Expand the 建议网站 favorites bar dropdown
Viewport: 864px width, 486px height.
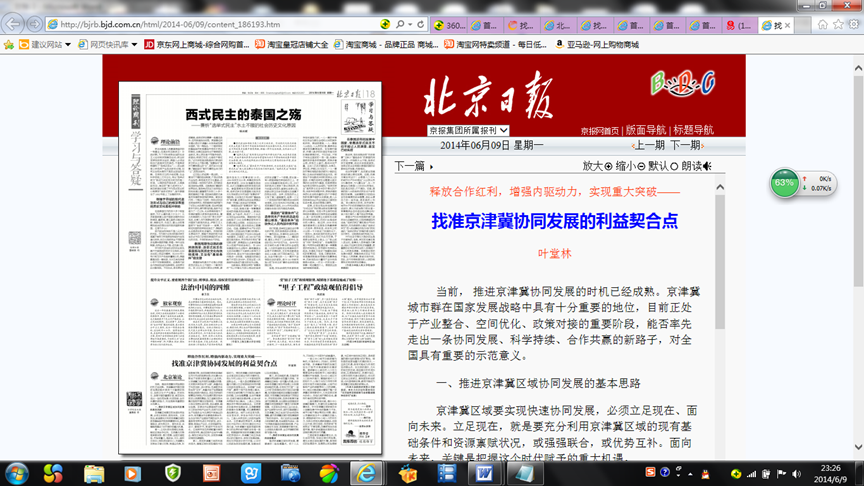point(68,45)
